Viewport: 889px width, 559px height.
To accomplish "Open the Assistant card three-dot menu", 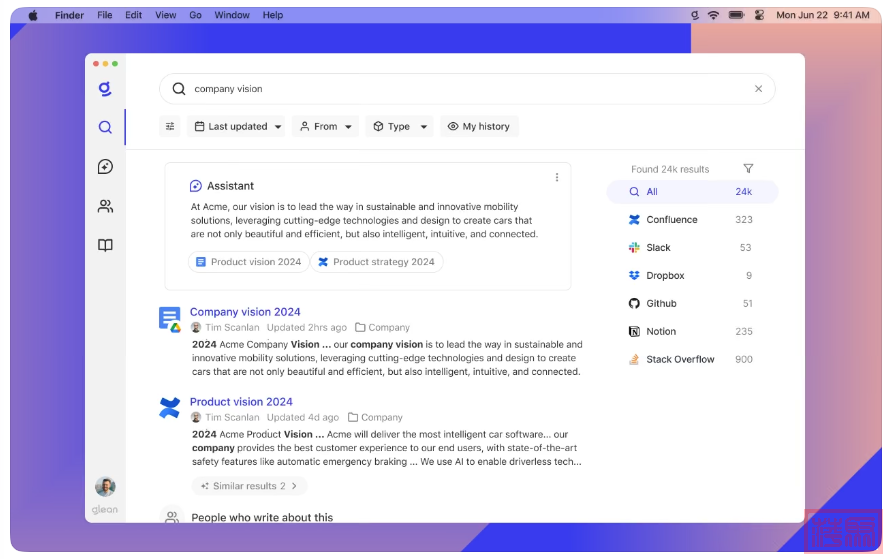I will tap(557, 178).
